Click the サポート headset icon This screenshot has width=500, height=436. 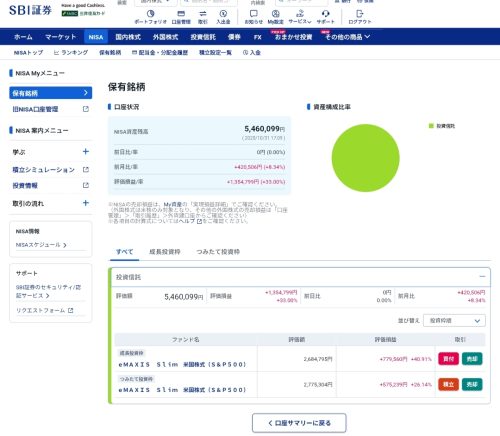(325, 14)
